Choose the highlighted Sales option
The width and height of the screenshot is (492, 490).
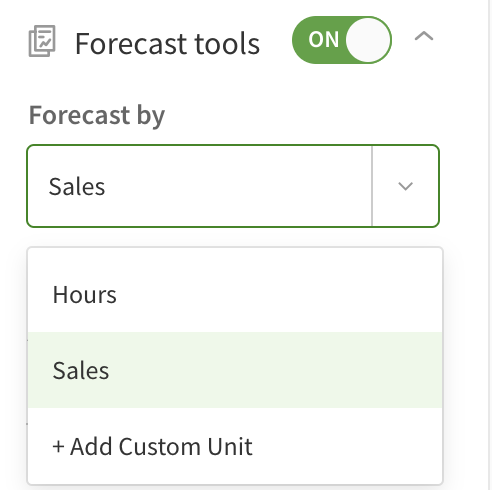pyautogui.click(x=235, y=370)
